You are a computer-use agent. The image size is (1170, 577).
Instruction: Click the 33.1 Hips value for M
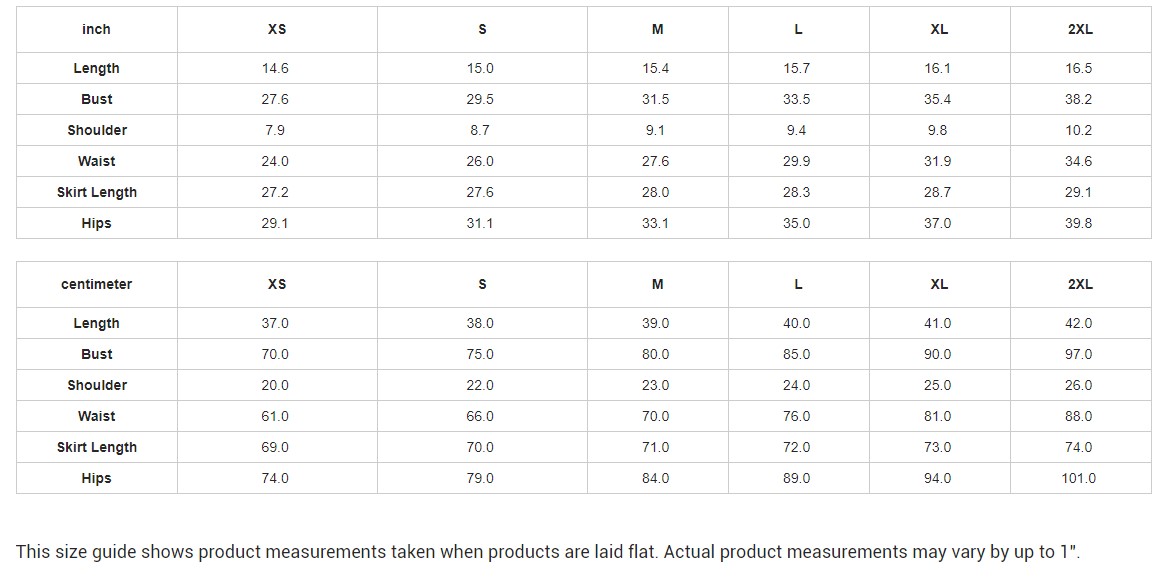click(x=655, y=223)
